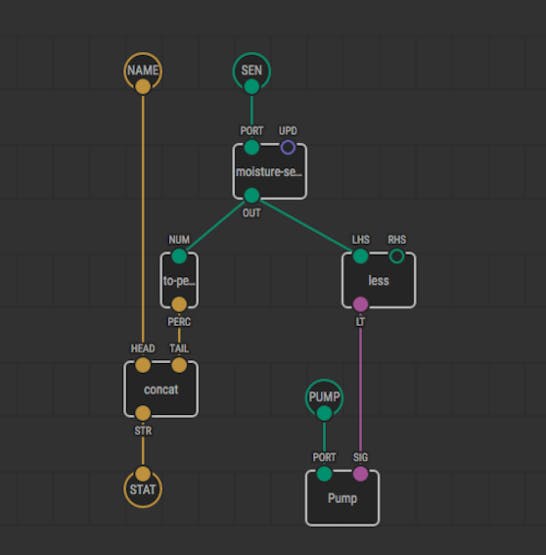Click the LT output pin of less node

pos(361,304)
